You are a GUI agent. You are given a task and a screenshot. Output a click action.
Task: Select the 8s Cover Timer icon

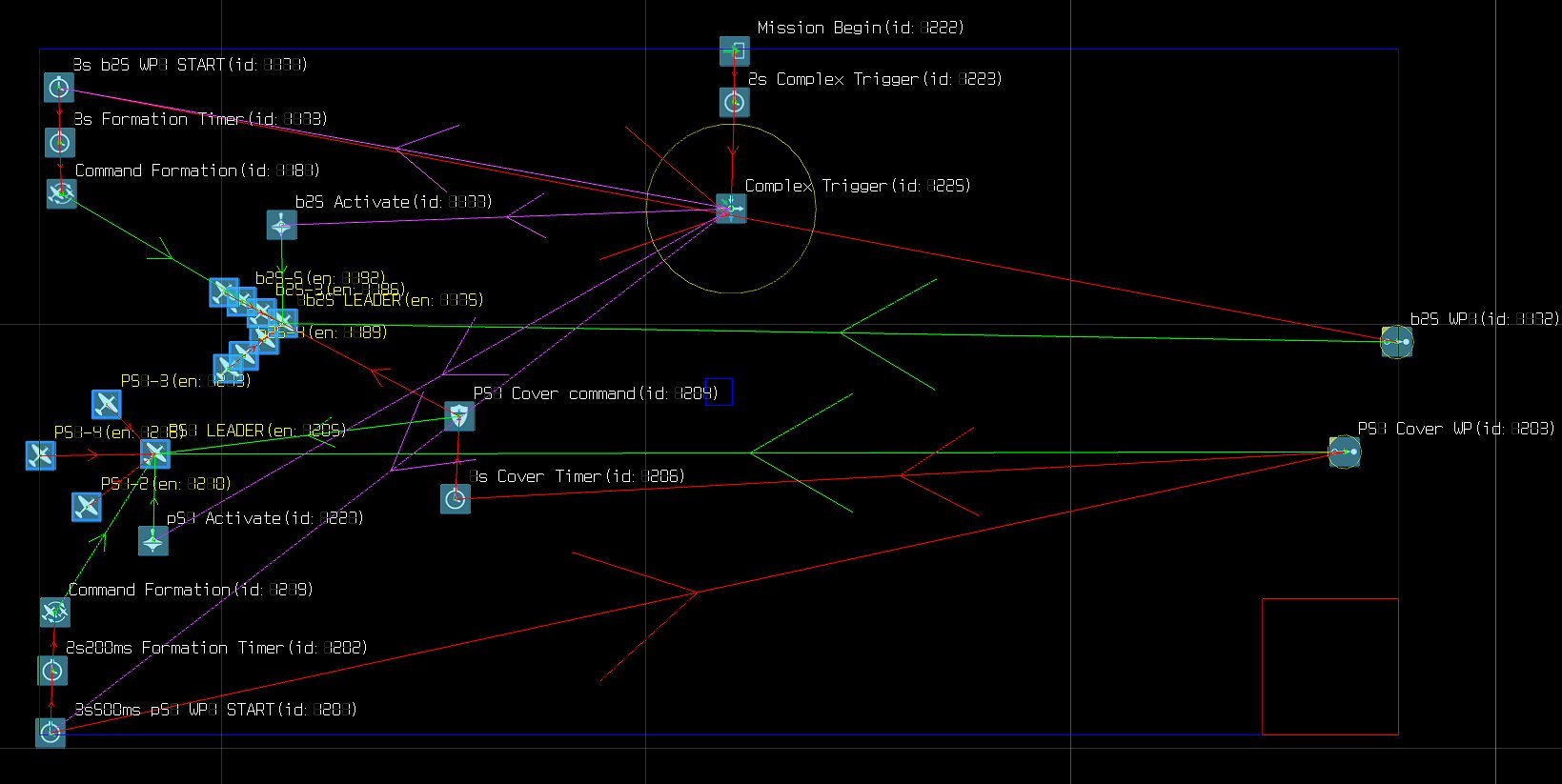pyautogui.click(x=456, y=498)
